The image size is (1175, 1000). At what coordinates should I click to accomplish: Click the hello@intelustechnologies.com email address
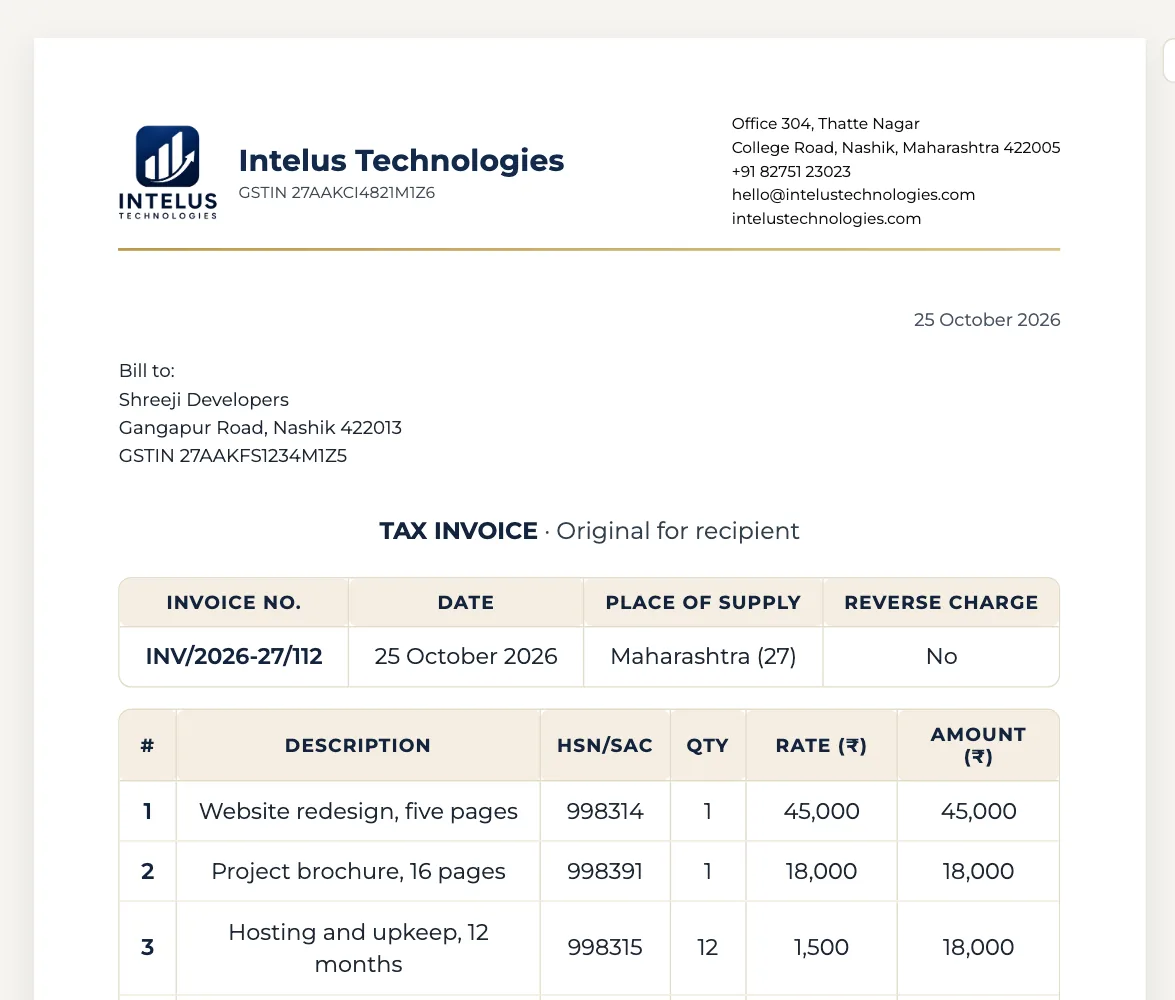click(x=853, y=195)
